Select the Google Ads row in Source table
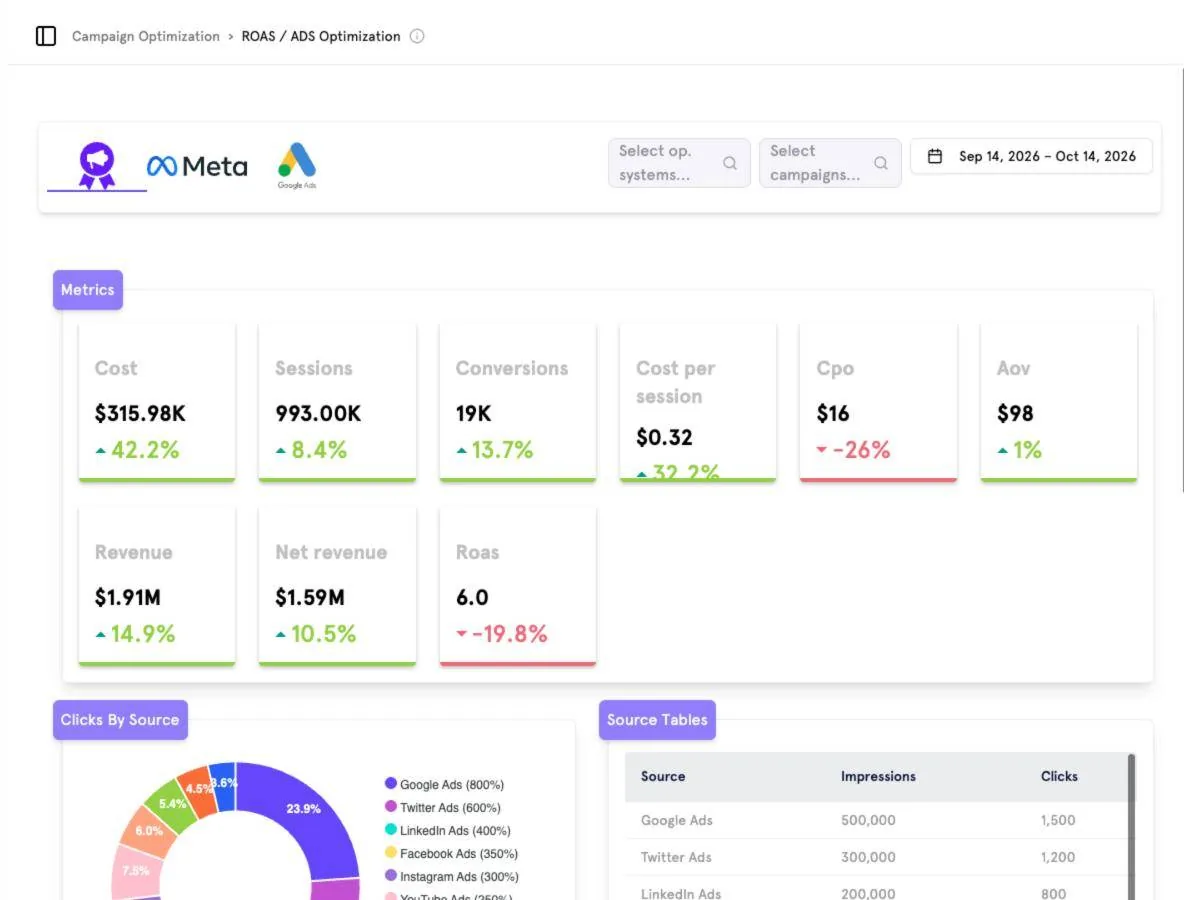 pyautogui.click(x=876, y=821)
